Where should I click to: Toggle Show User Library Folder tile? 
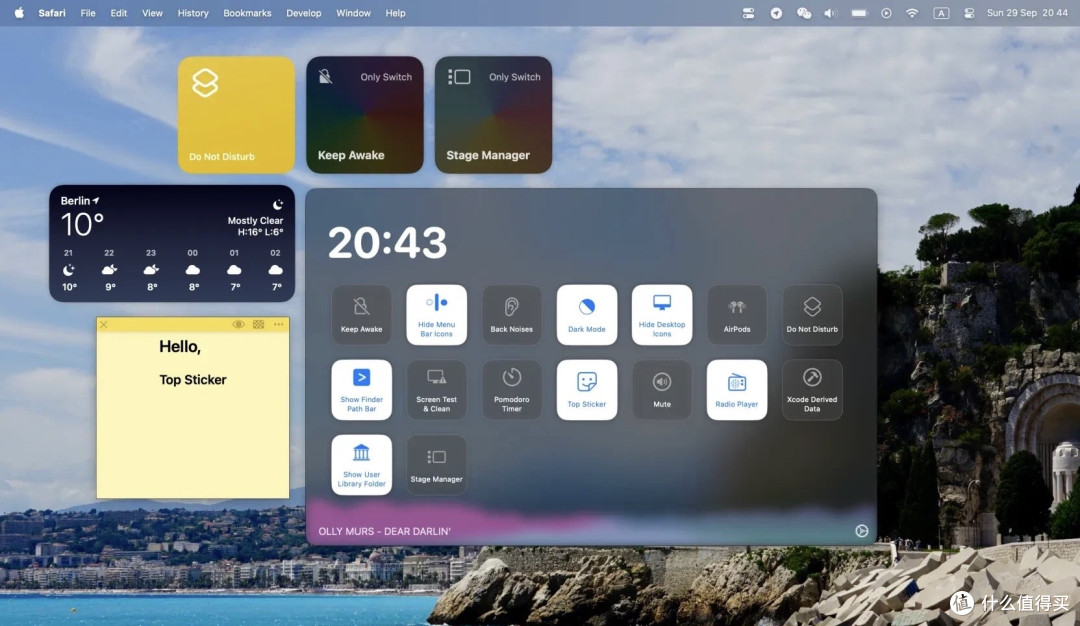tap(361, 465)
